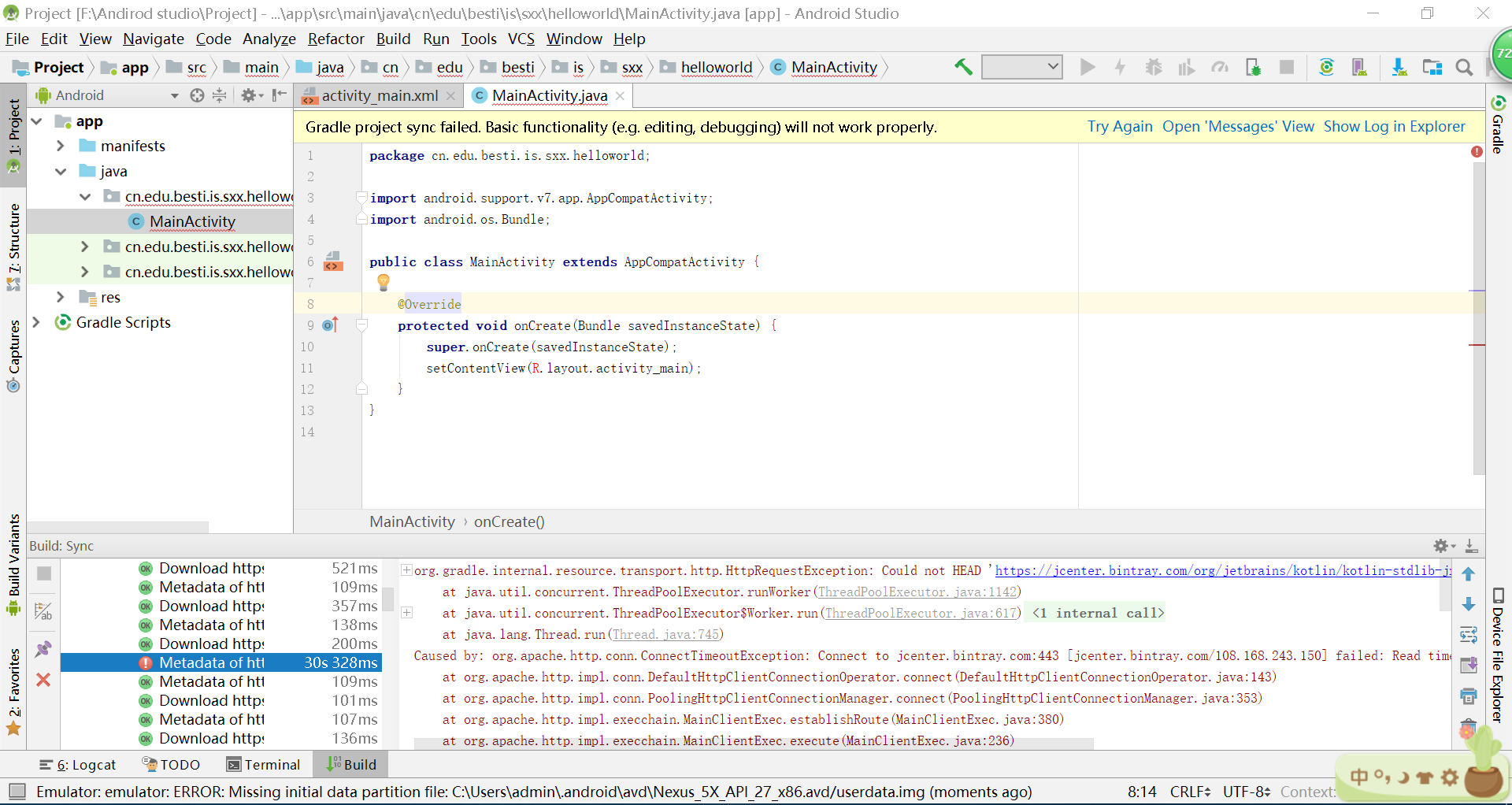Close the activity_main.xml tab
The width and height of the screenshot is (1512, 805).
pyautogui.click(x=450, y=96)
